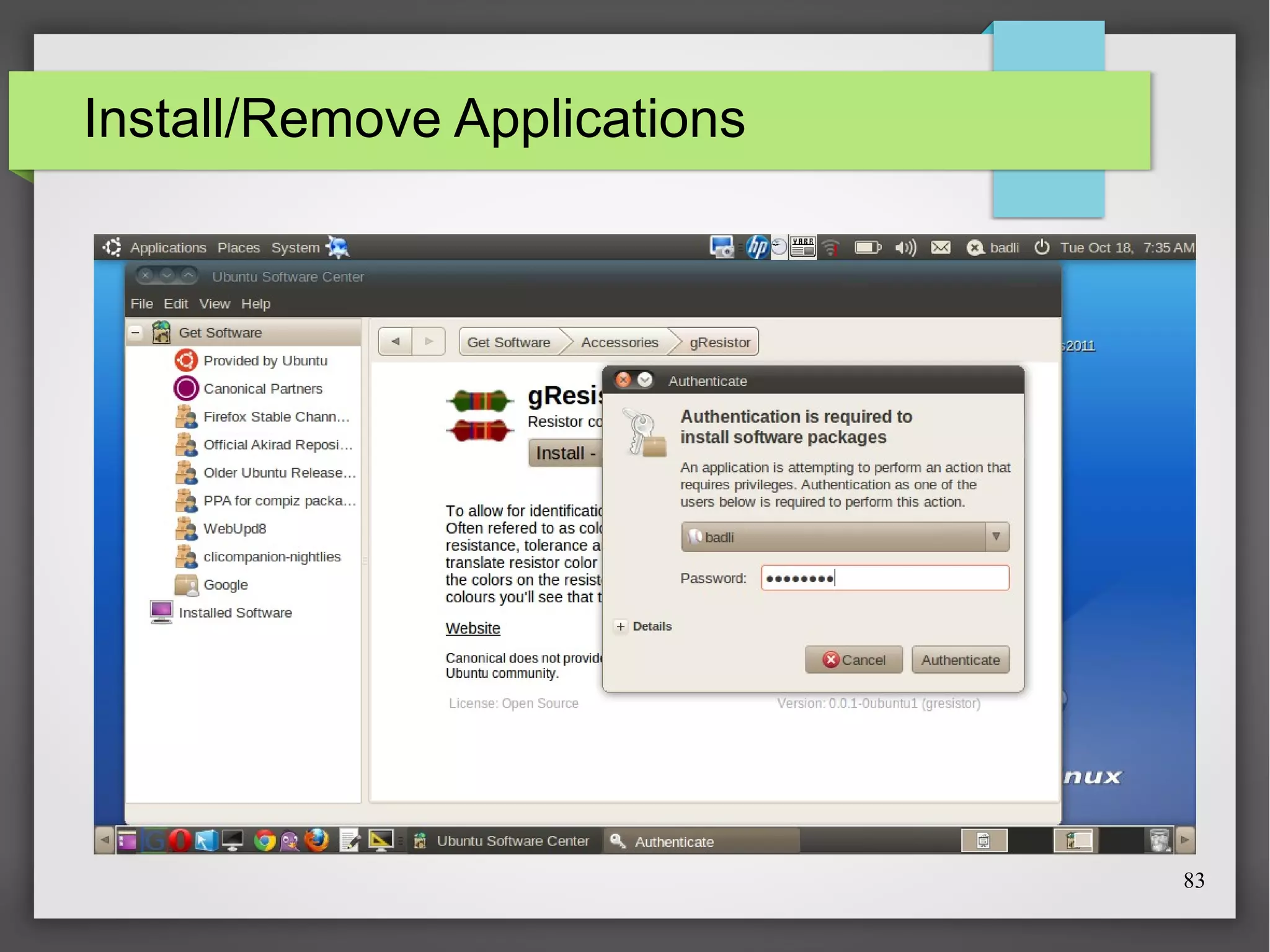Launch Opera from the bottom panel
The width and height of the screenshot is (1270, 952).
coord(180,841)
